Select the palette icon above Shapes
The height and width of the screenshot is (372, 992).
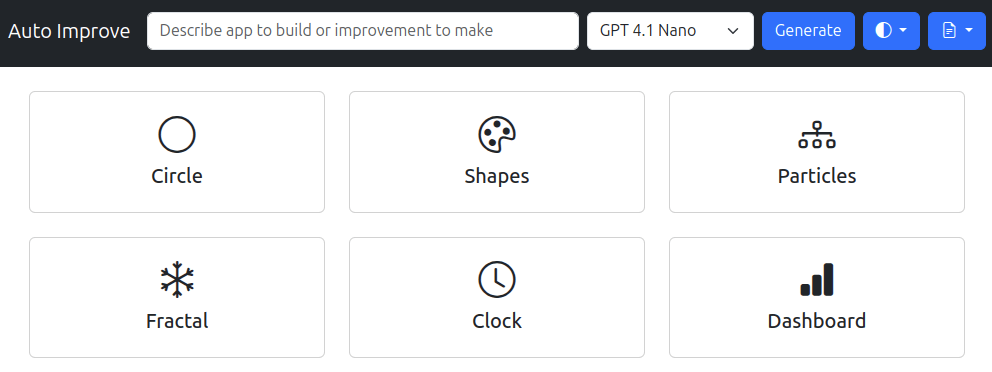click(497, 135)
